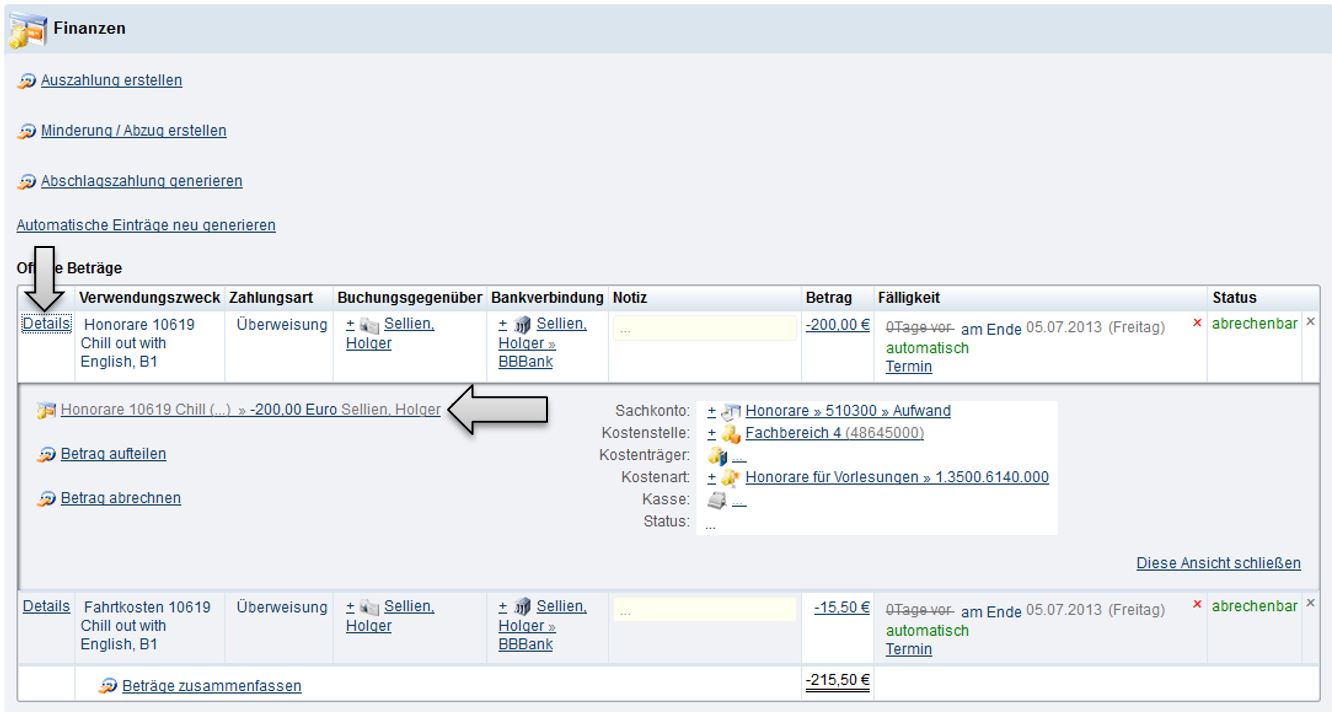Expand plus before Honorare für Vorlesungen
1332x712 pixels.
[x=712, y=477]
